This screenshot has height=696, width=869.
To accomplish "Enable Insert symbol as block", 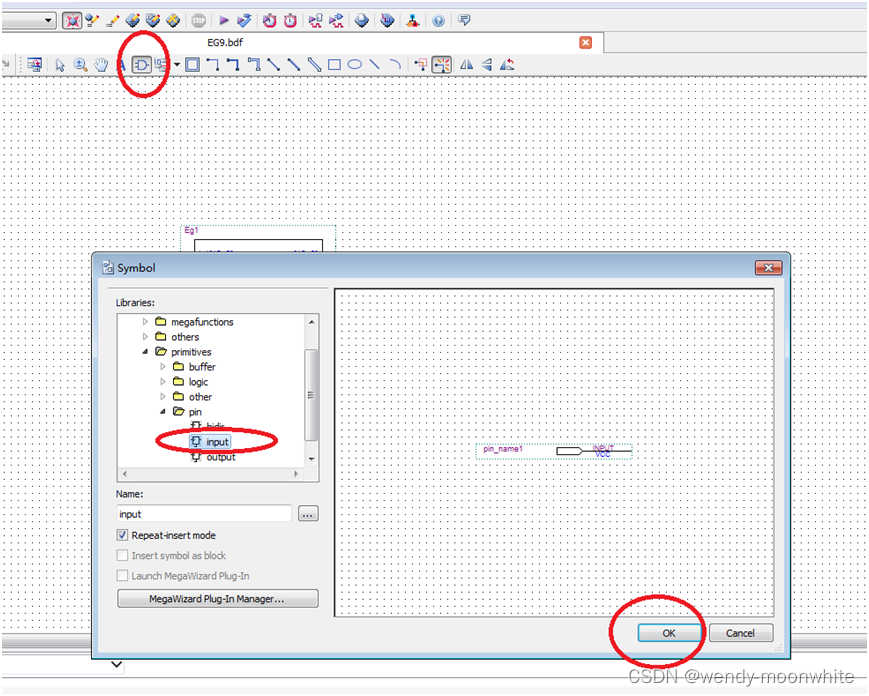I will click(122, 555).
